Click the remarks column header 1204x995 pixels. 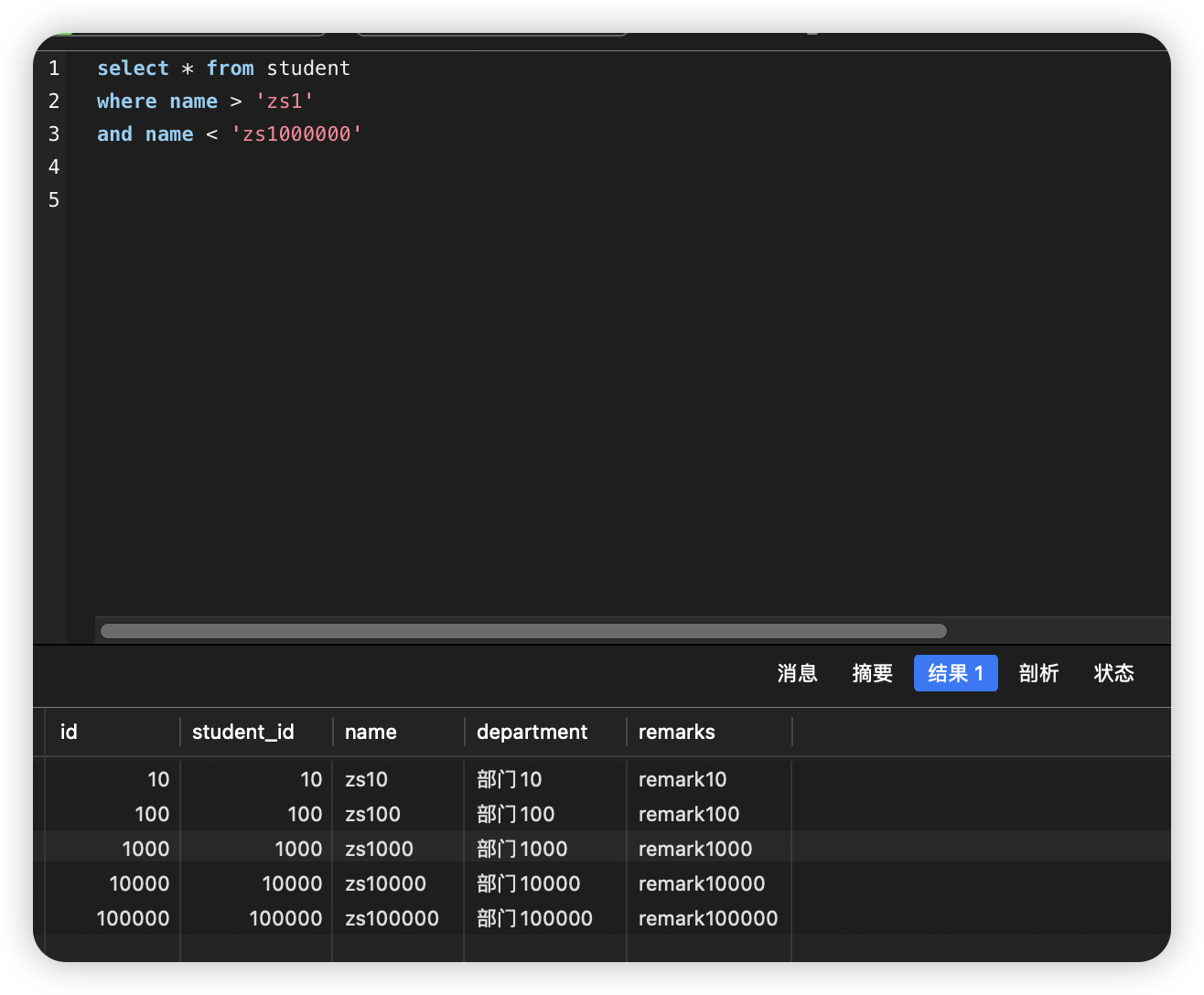(677, 732)
